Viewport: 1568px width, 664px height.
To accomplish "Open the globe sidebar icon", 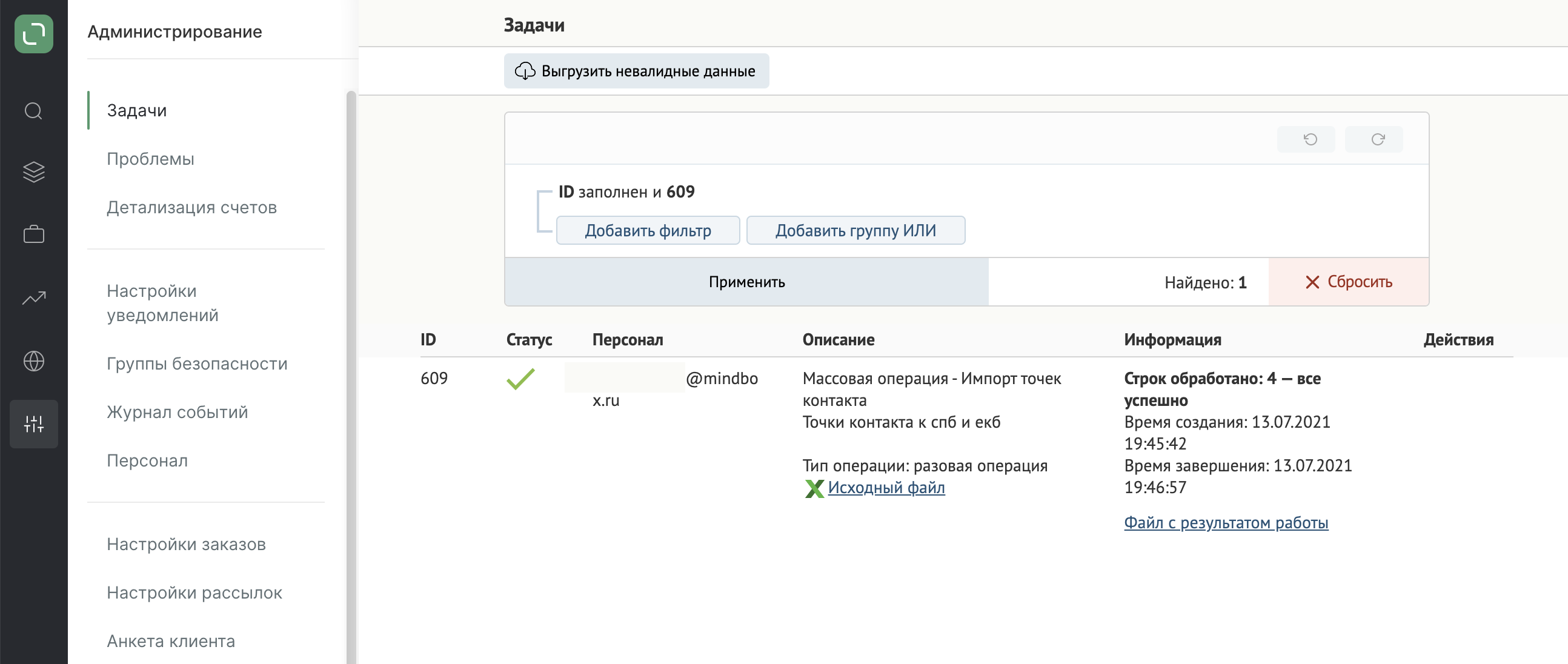I will [x=33, y=361].
